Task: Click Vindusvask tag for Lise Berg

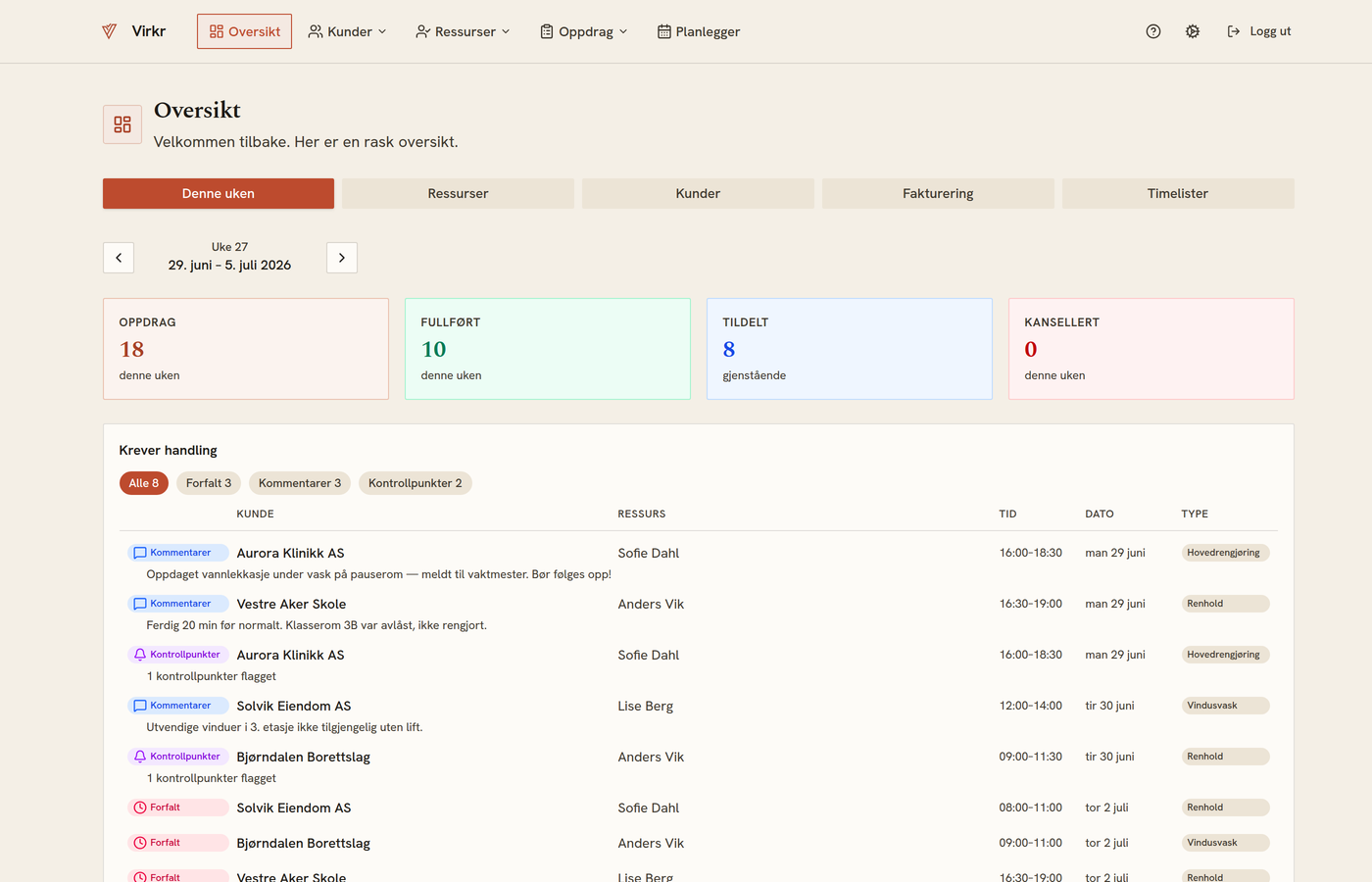Action: coord(1225,706)
